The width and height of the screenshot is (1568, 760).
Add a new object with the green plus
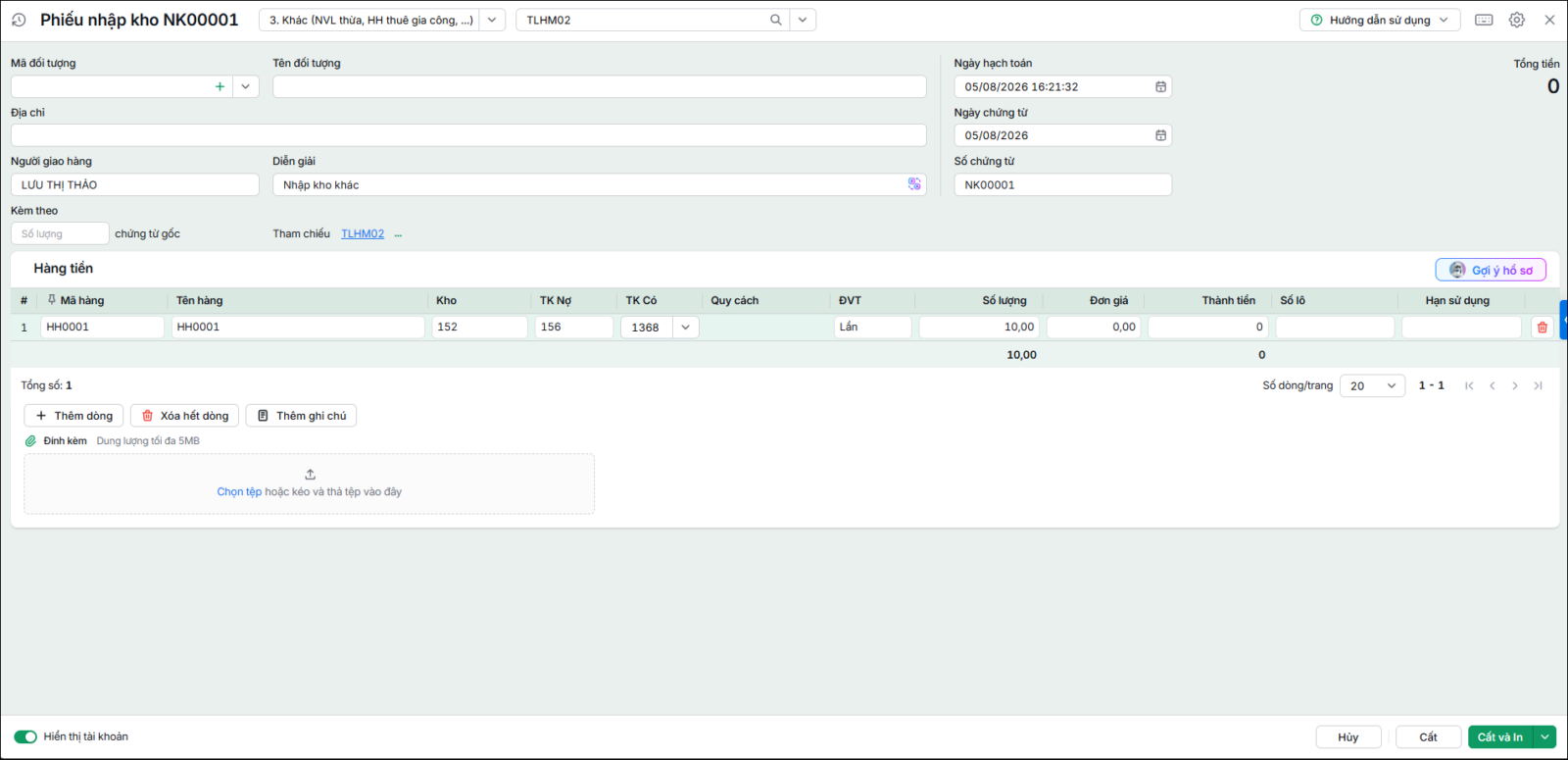[220, 86]
